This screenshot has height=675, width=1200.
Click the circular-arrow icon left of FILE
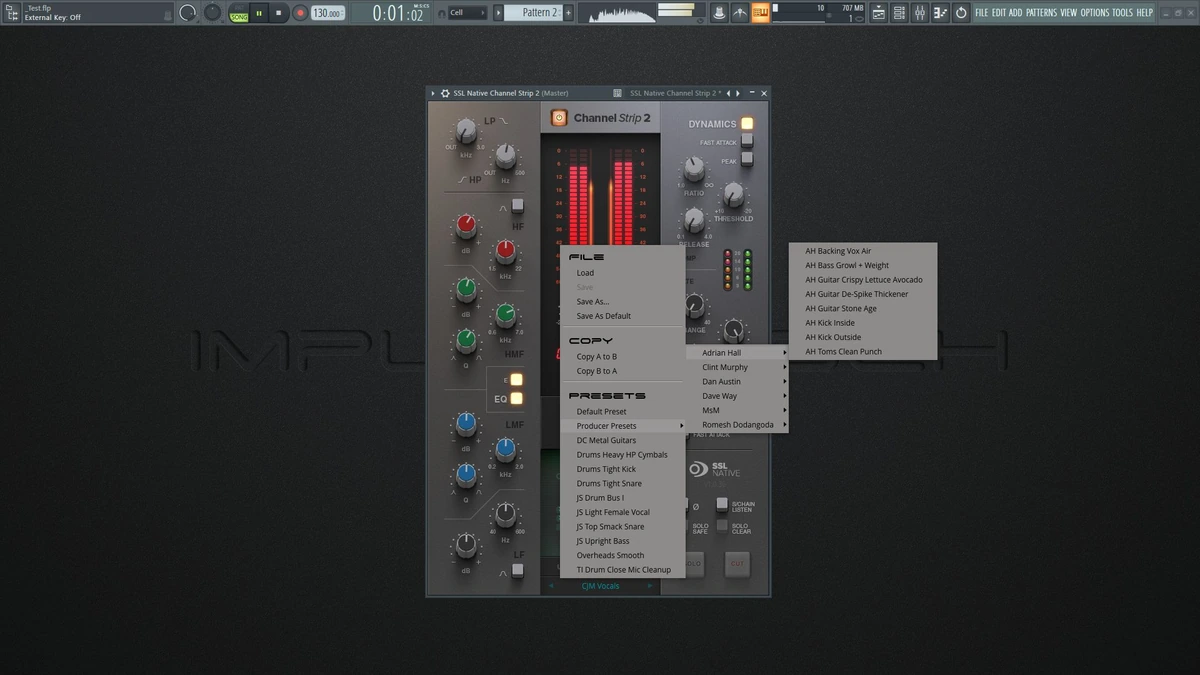point(961,13)
